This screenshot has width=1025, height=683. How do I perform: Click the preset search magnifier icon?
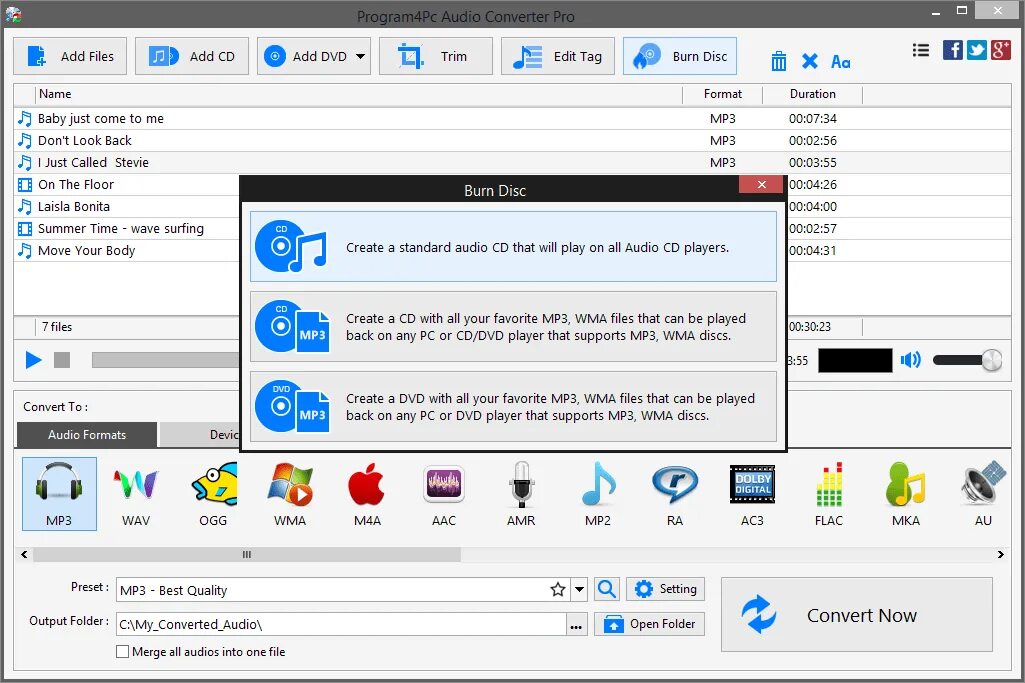pyautogui.click(x=607, y=589)
